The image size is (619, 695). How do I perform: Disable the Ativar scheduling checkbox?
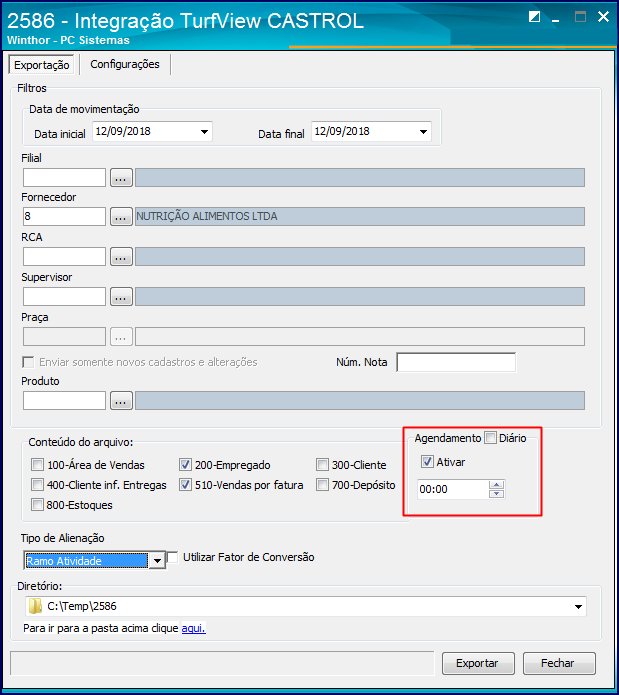[x=427, y=462]
